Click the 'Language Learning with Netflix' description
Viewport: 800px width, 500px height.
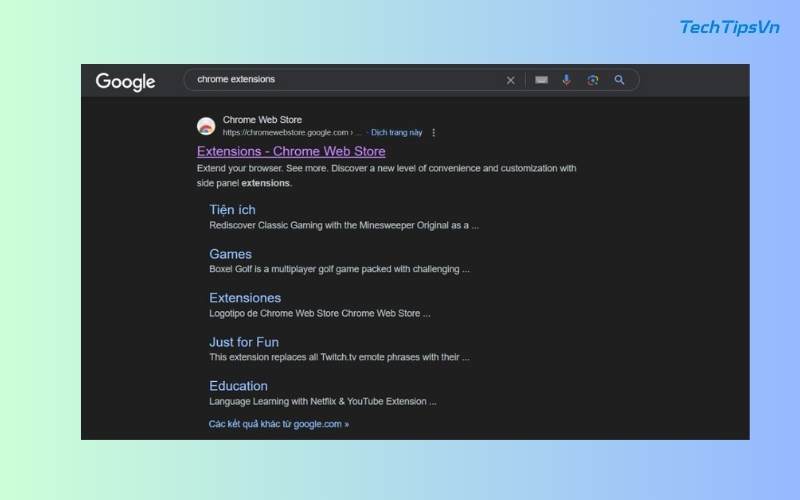322,402
